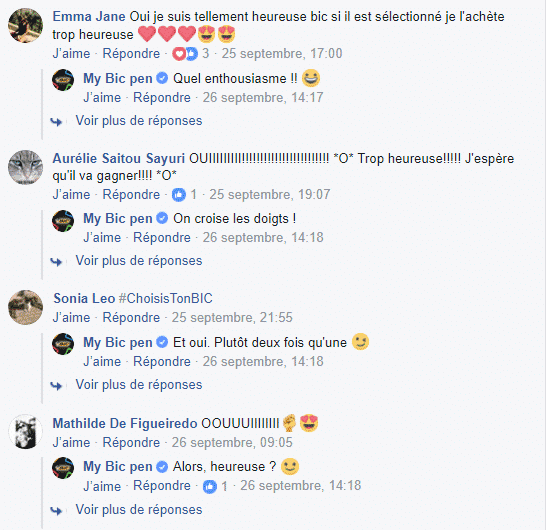This screenshot has width=546, height=530.
Task: Open Aurélie Saitou Sayuri's cat avatar
Action: pos(25,167)
